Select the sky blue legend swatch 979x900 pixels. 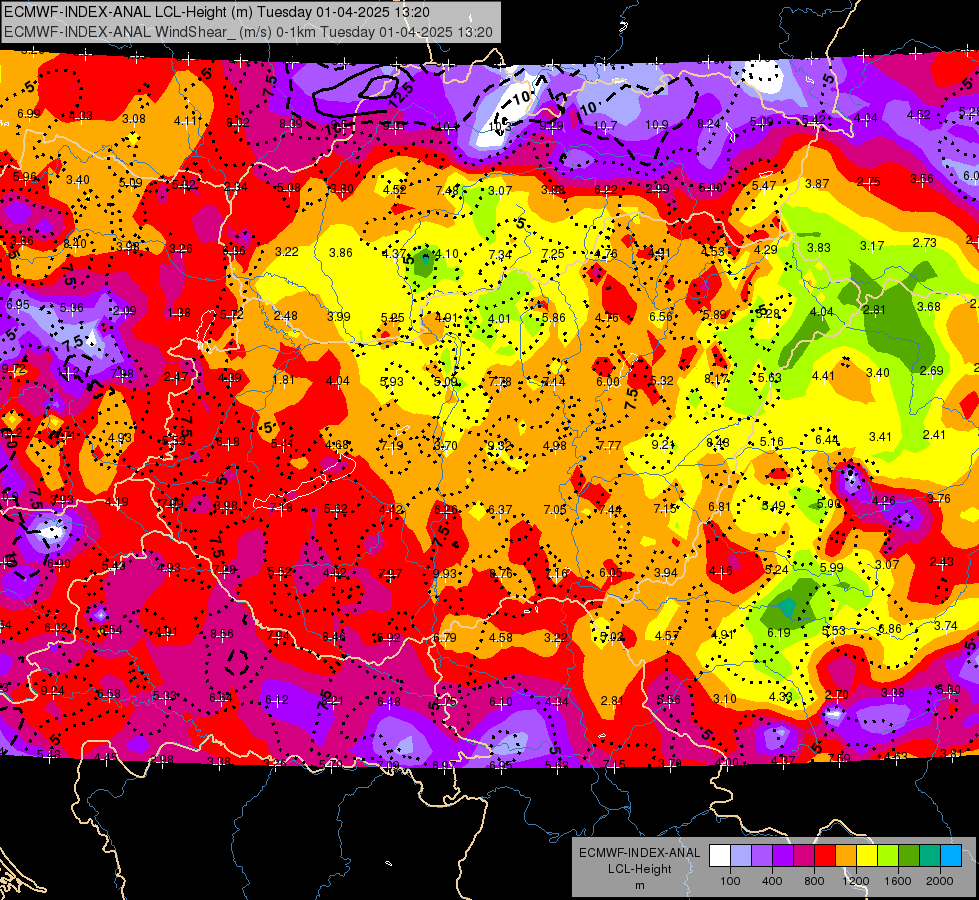pyautogui.click(x=952, y=856)
